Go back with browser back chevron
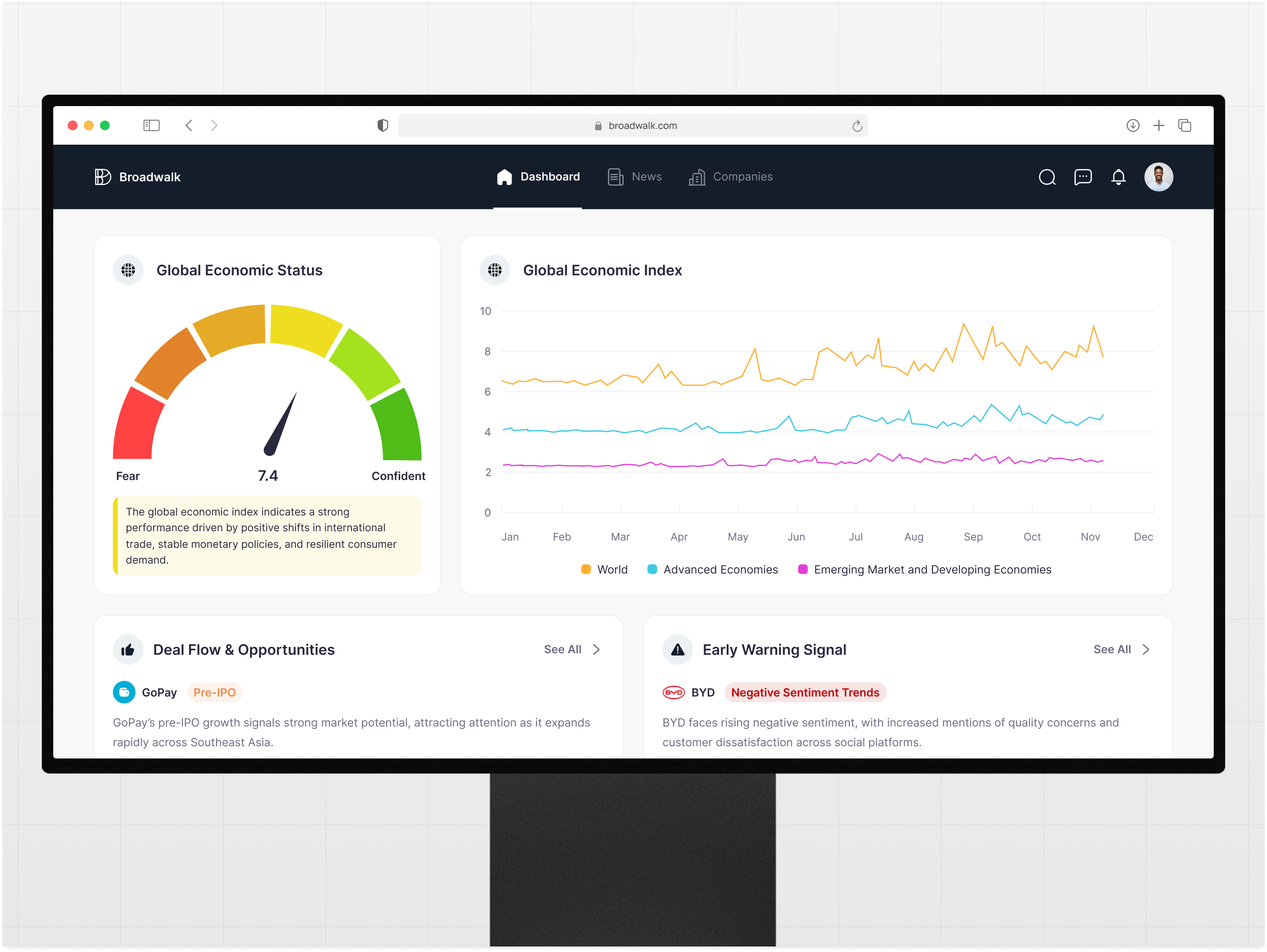The image size is (1267, 952). (x=189, y=125)
